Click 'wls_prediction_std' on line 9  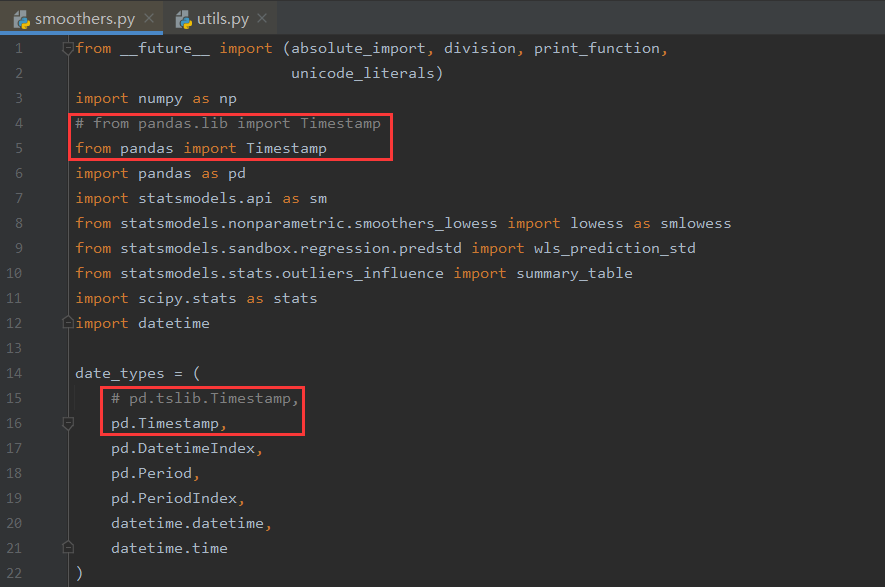pos(615,248)
